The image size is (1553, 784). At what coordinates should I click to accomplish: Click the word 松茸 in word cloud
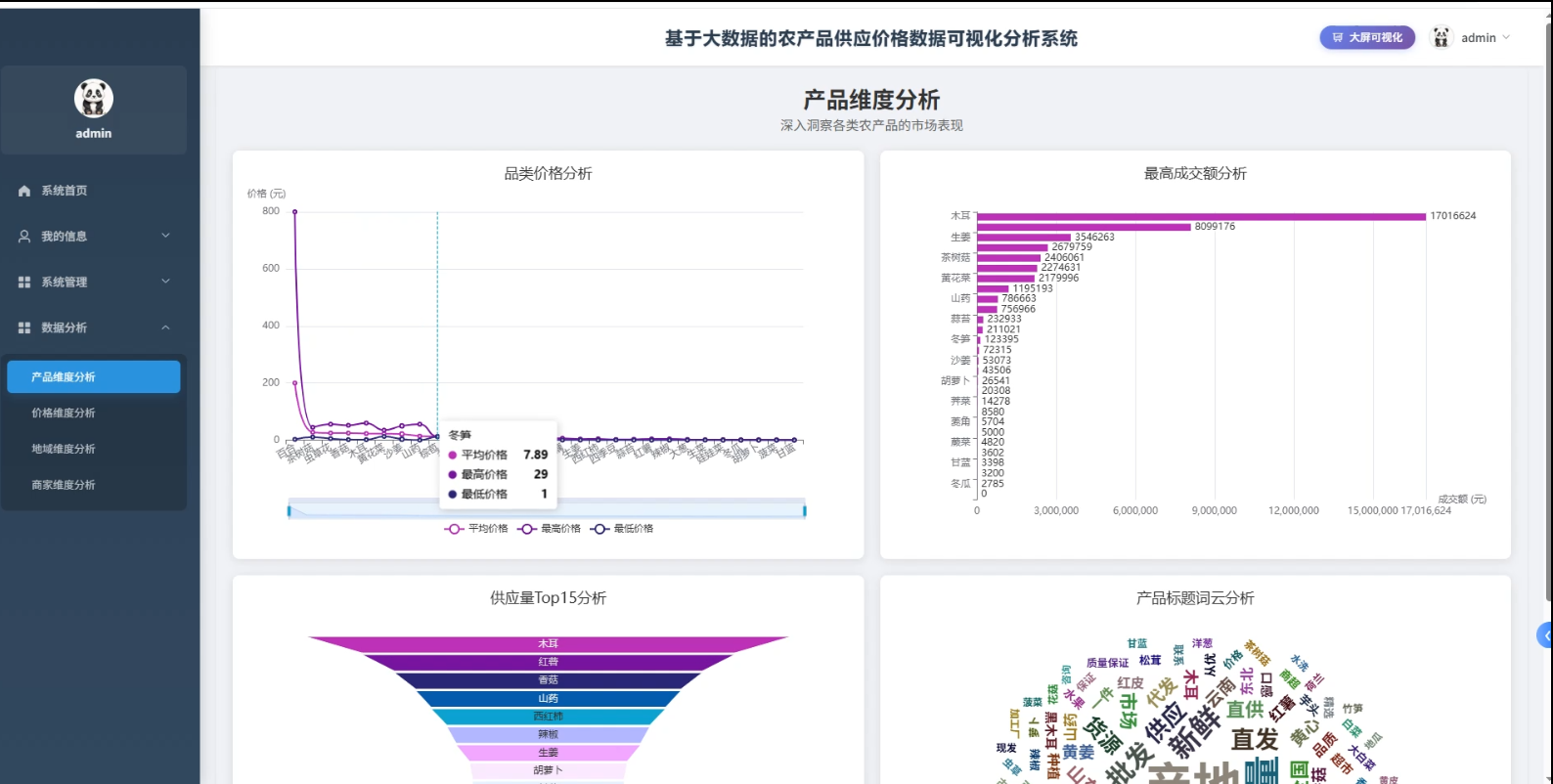1150,661
